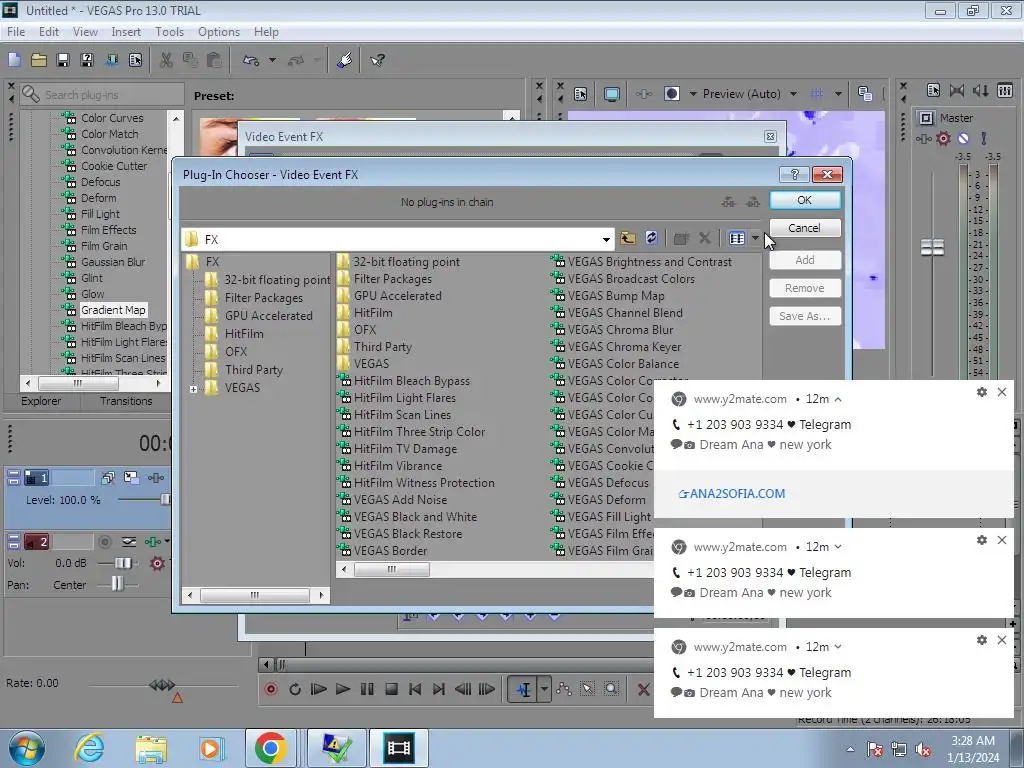The height and width of the screenshot is (768, 1024).
Task: Expand the VEGAS folder tree node
Action: [x=193, y=389]
